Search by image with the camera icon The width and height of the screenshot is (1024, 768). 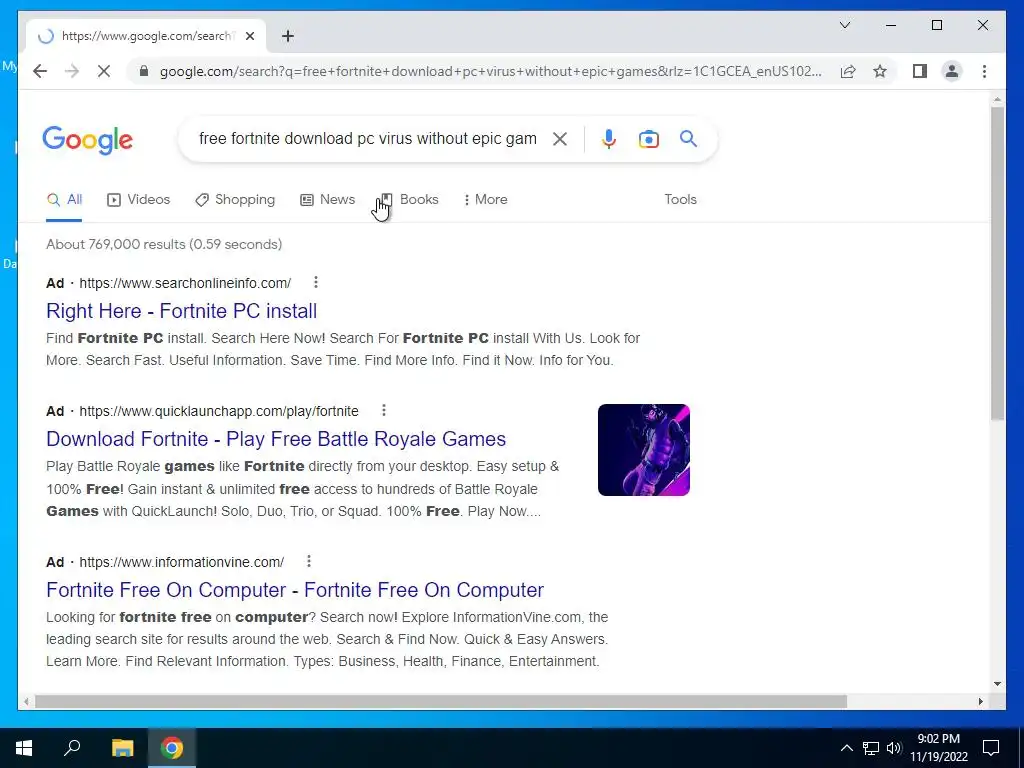[x=648, y=139]
